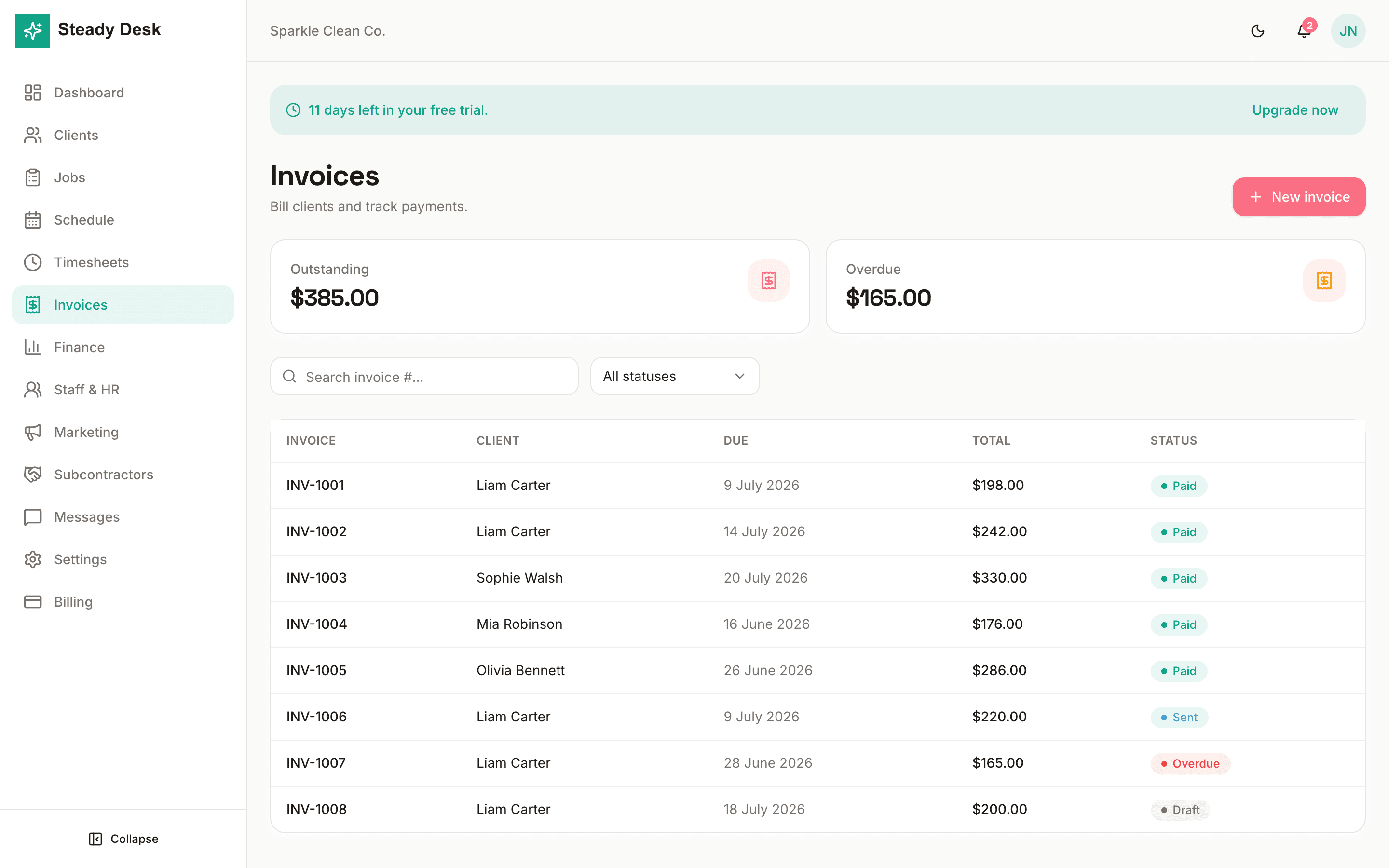Focus the Search invoice # field
Viewport: 1389px width, 868px height.
click(x=424, y=376)
